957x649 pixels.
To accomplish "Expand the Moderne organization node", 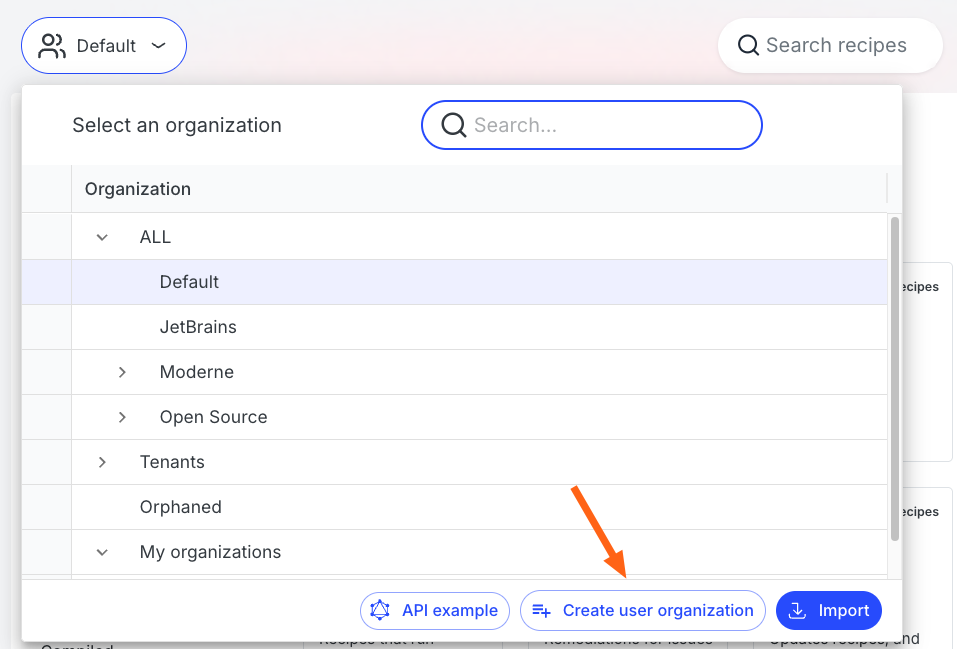I will click(122, 372).
